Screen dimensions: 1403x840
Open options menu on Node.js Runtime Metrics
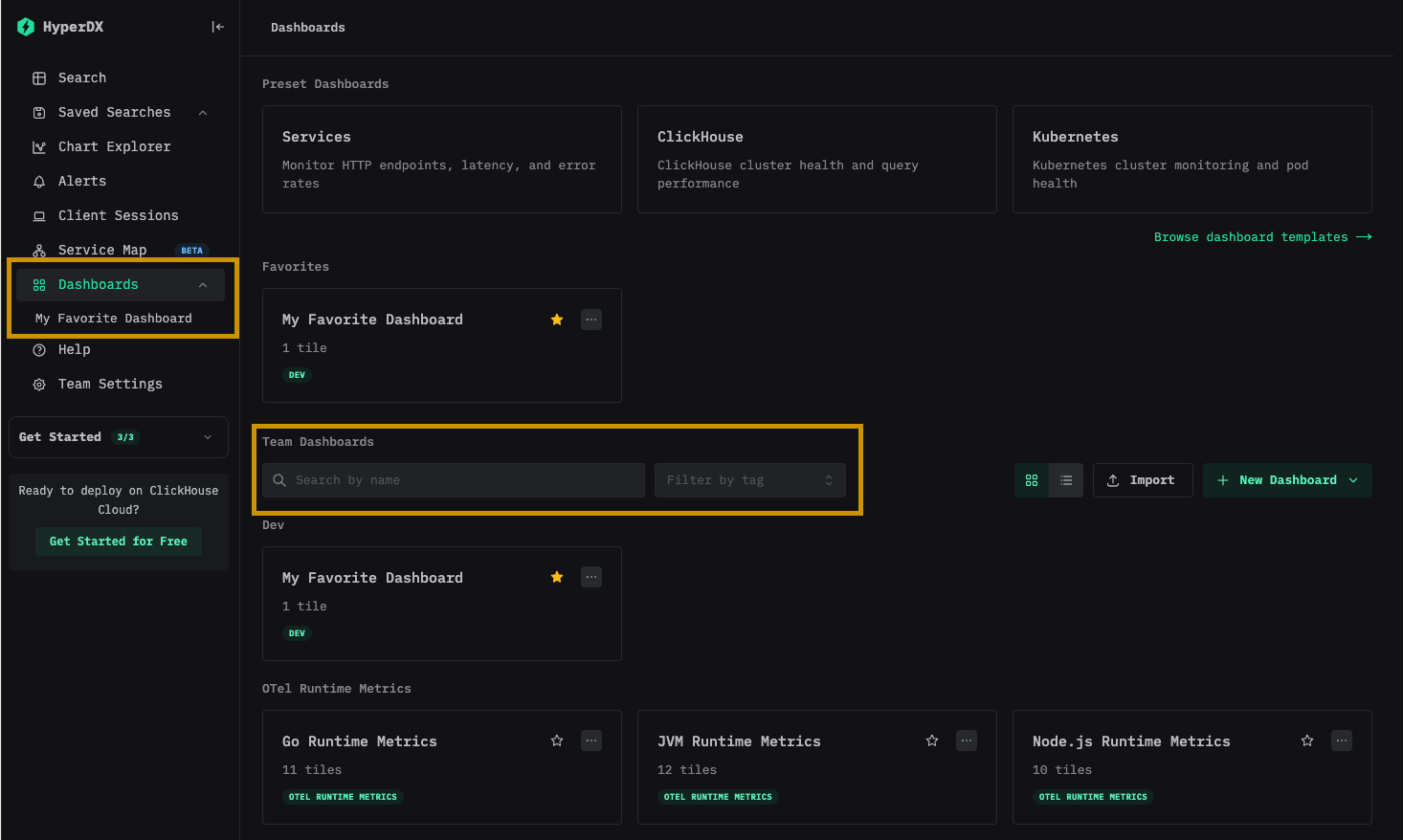1341,740
